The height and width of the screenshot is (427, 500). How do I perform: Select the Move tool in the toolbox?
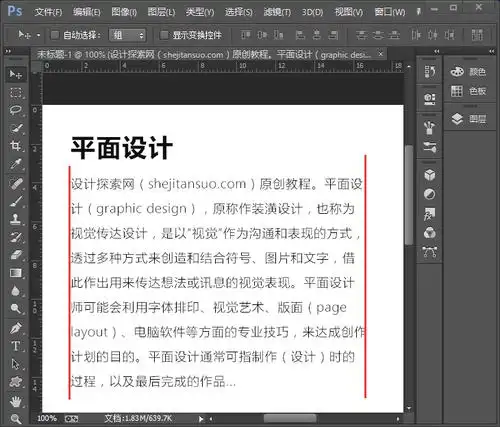[16, 74]
